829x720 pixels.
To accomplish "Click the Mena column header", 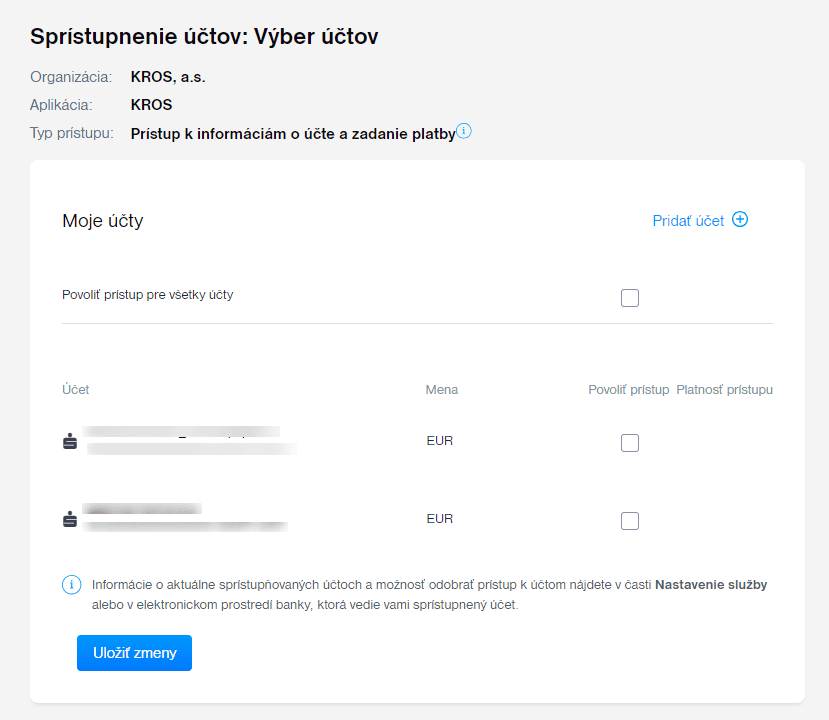I will 442,389.
